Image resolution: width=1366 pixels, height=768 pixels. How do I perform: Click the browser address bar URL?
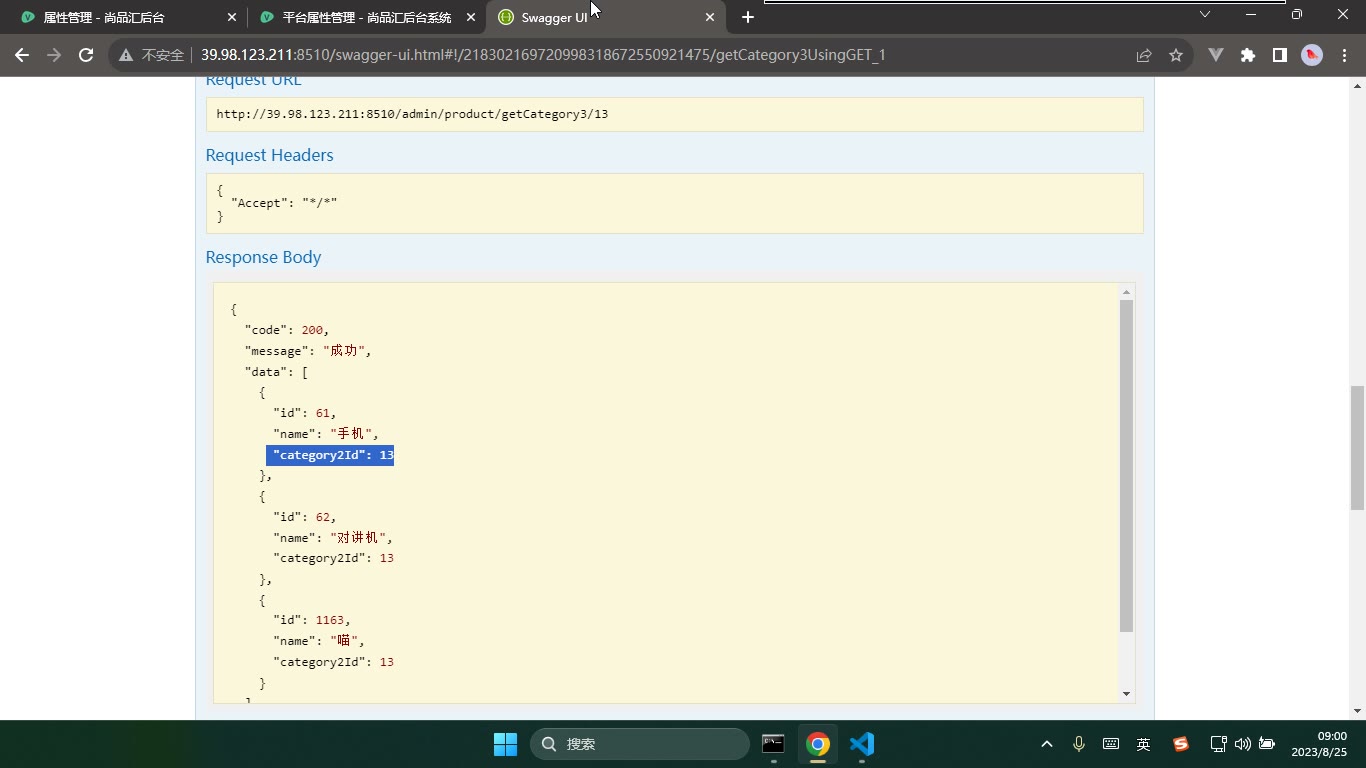tap(543, 55)
